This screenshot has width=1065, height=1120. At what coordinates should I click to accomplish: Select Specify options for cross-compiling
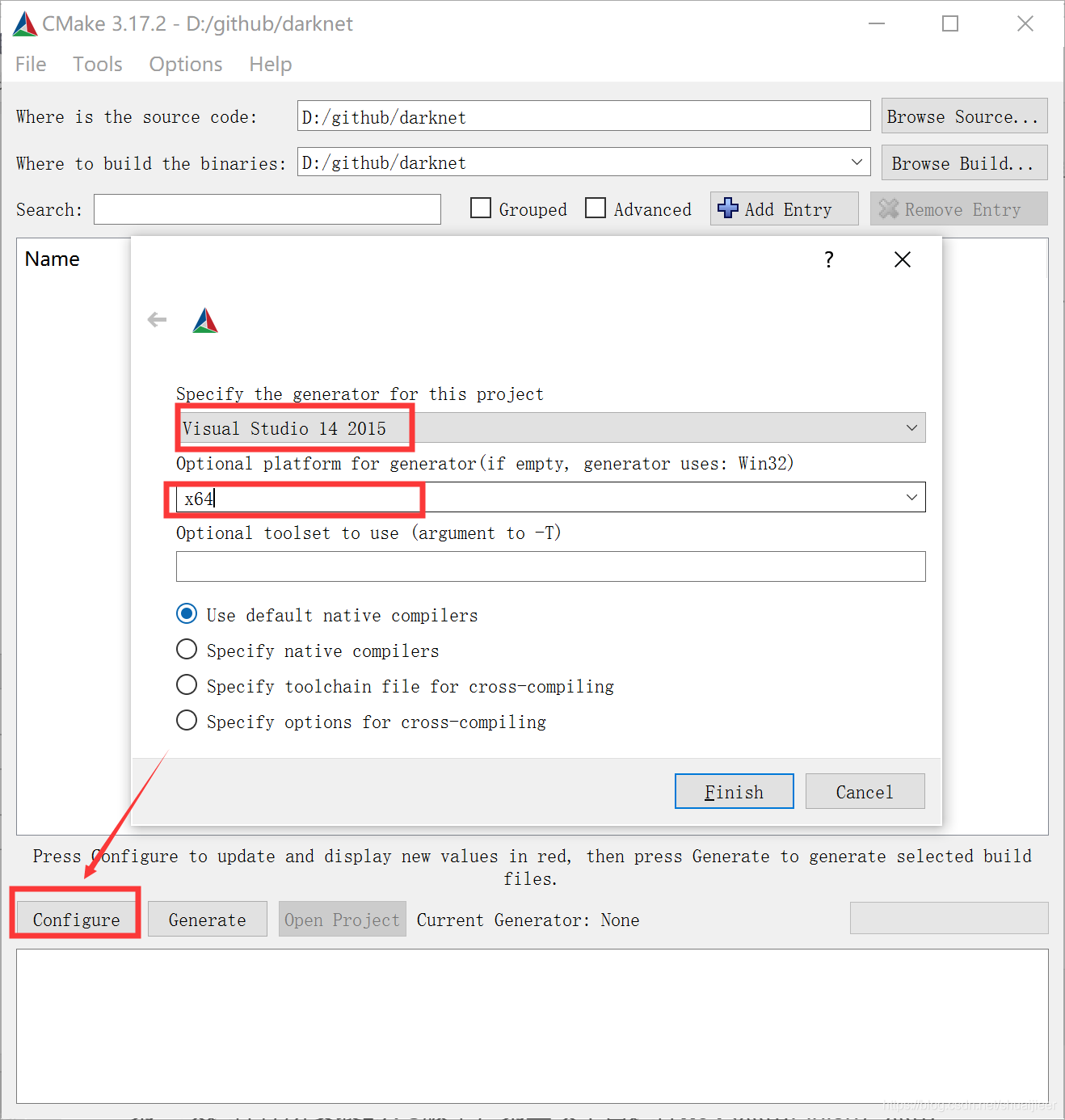click(187, 721)
